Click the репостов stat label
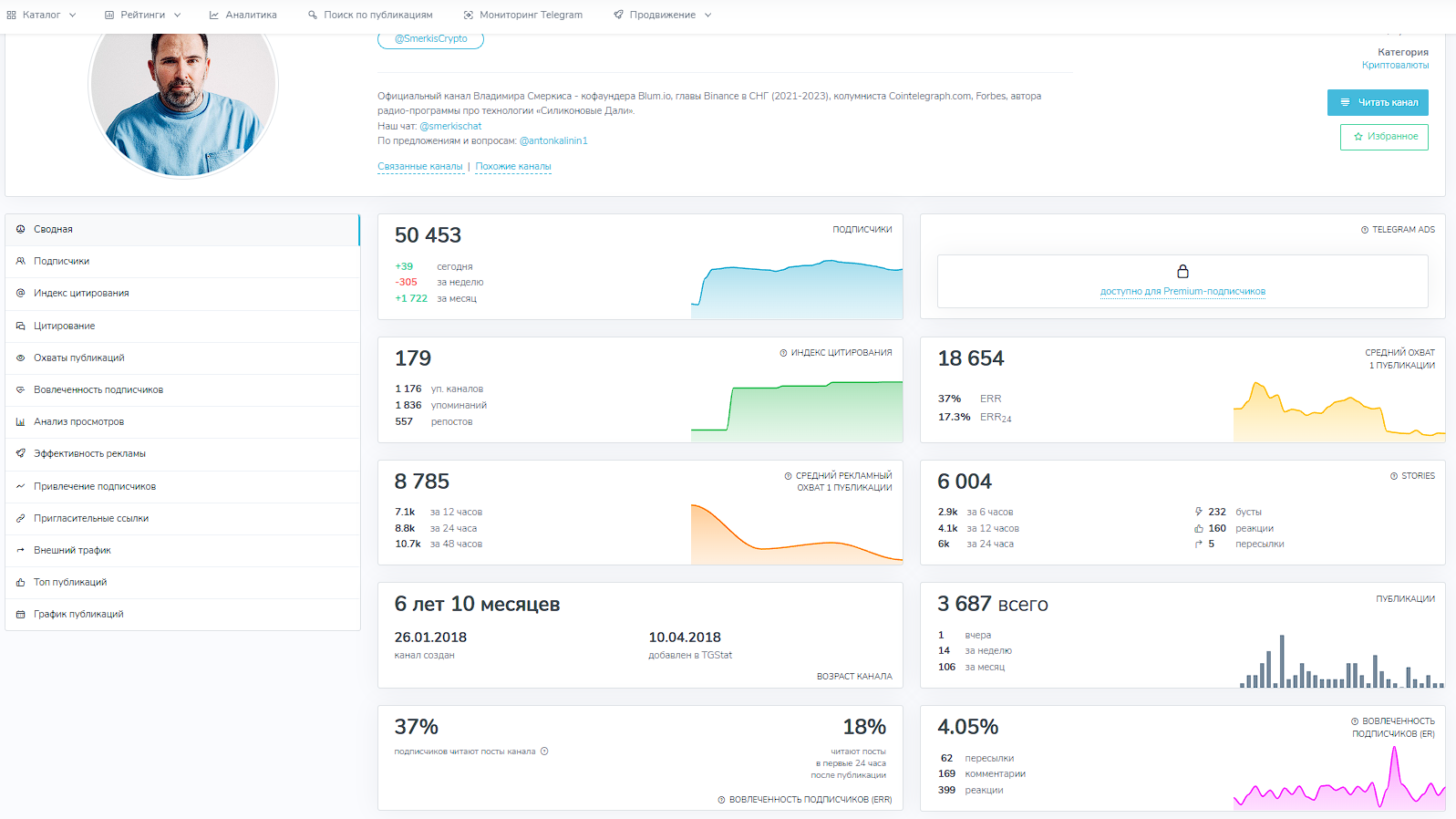The image size is (1456, 819). point(451,421)
